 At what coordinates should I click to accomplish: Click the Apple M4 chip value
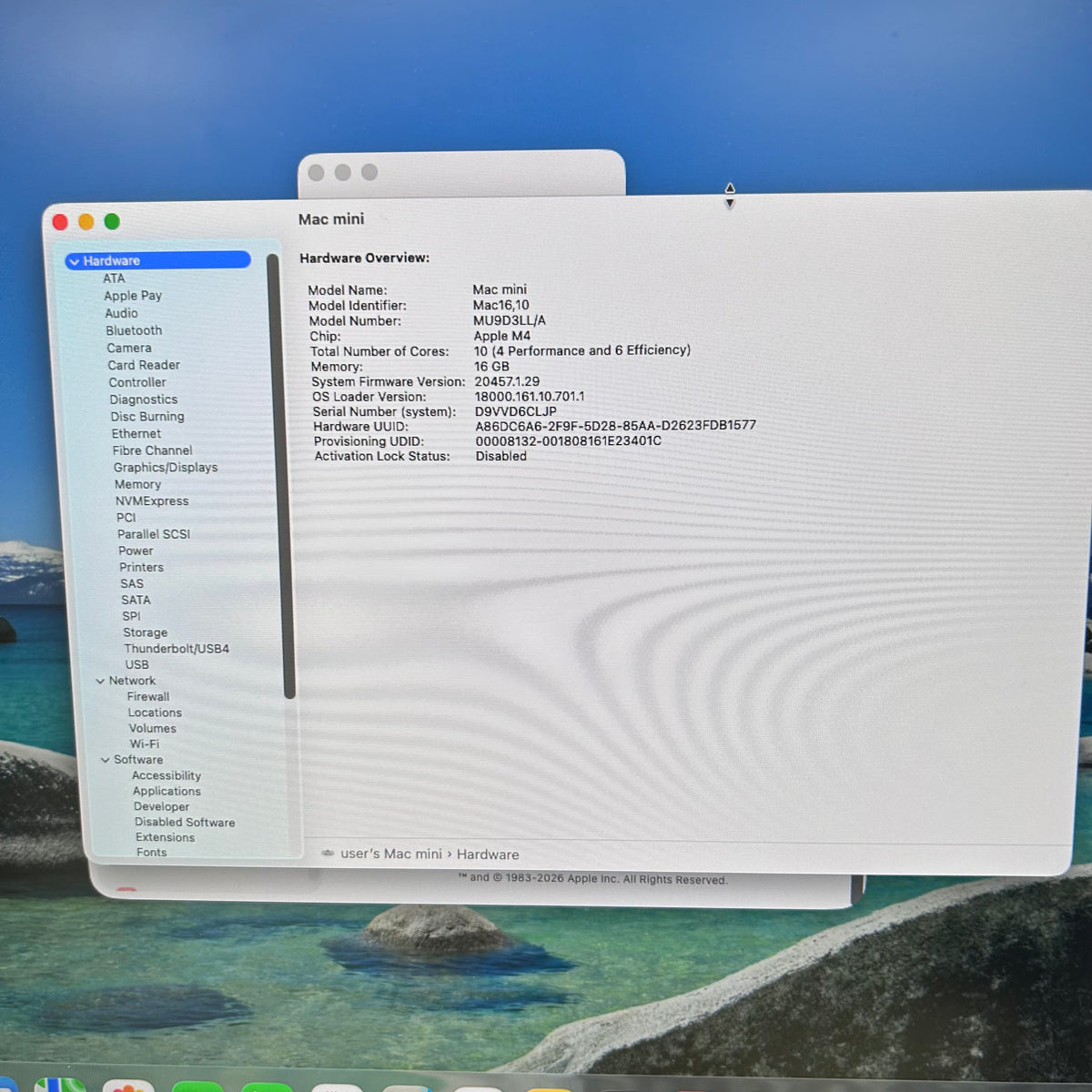coord(501,336)
